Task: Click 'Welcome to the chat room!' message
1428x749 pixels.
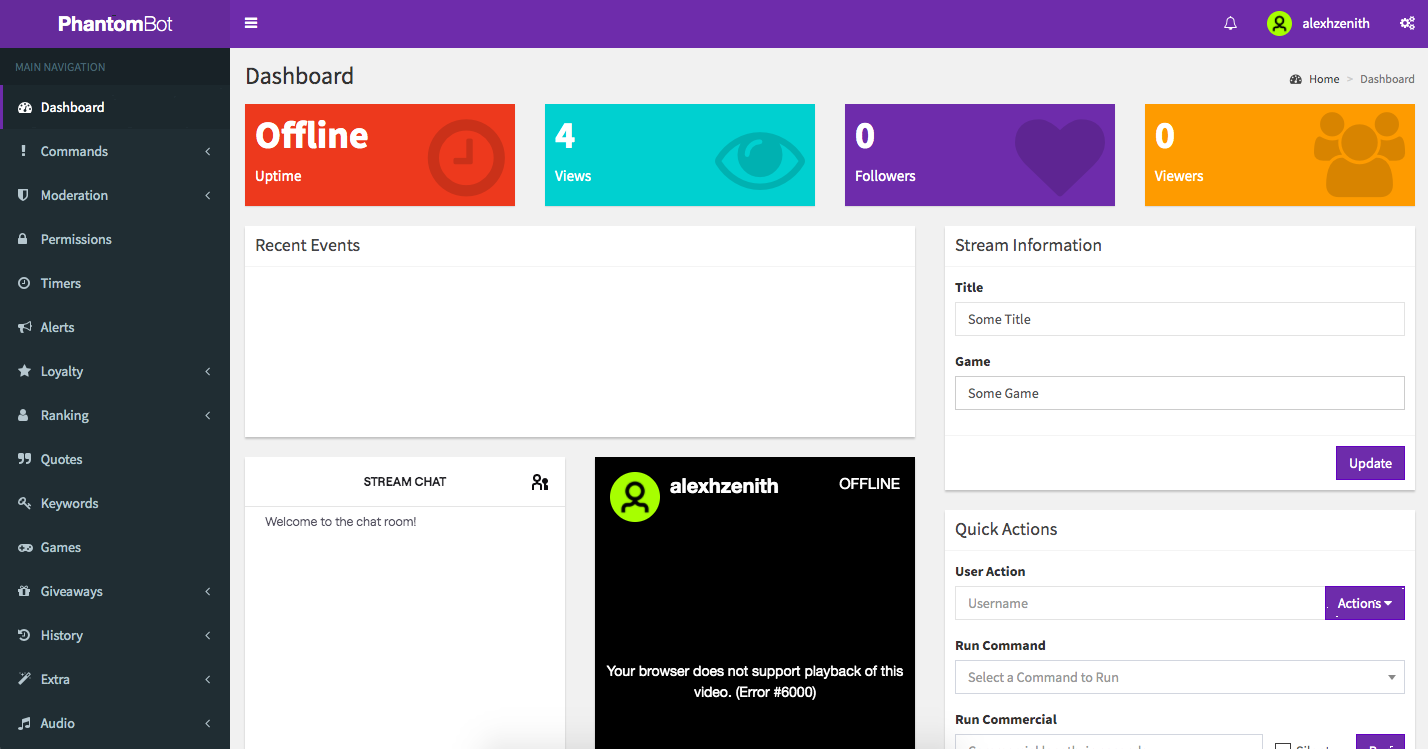Action: (340, 522)
